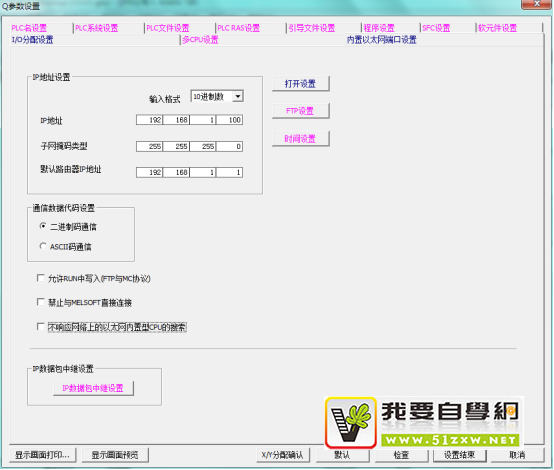This screenshot has width=554, height=470.
Task: Click 设置结束 to finish settings
Action: click(459, 455)
